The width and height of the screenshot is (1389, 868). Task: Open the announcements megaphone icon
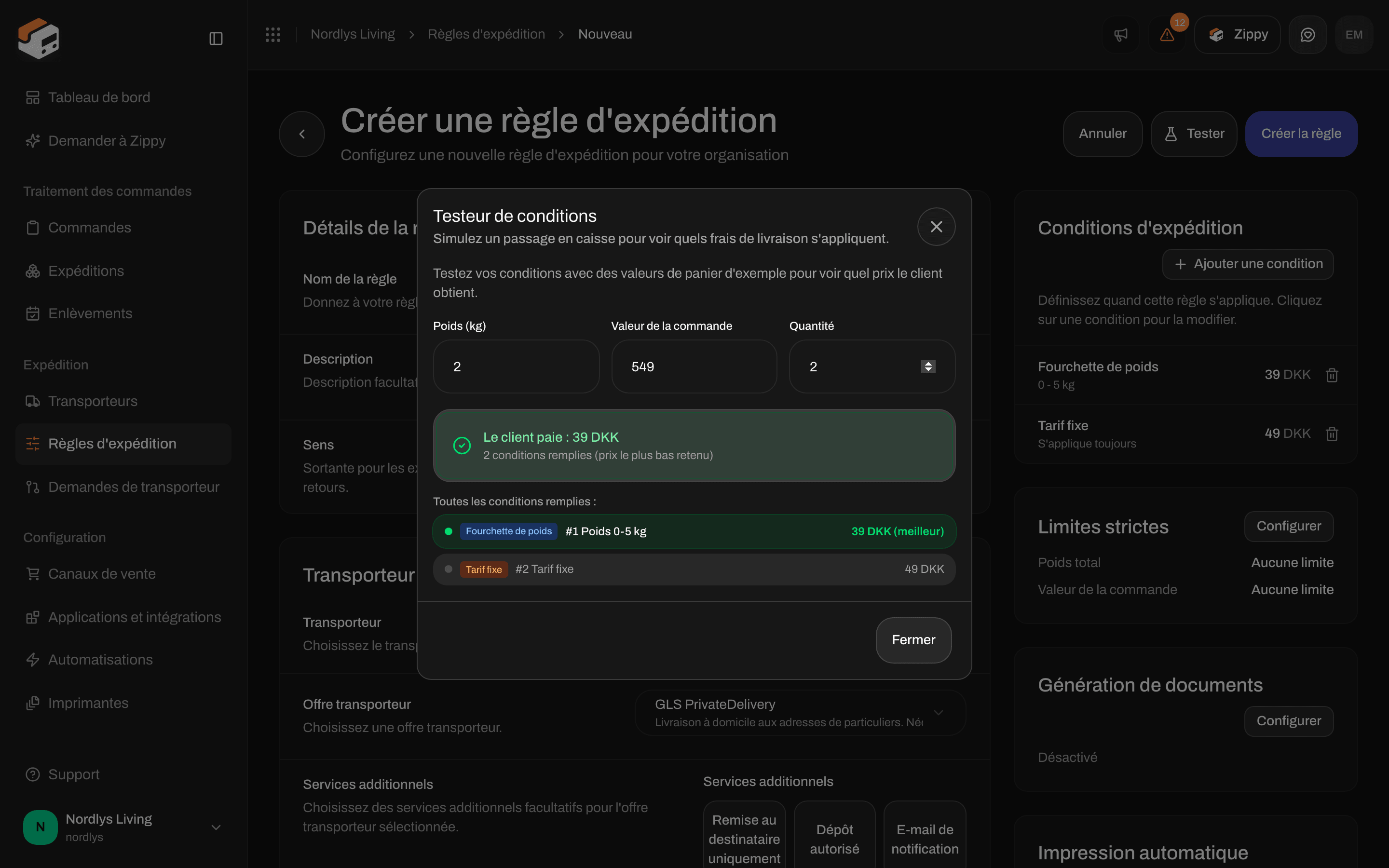[x=1120, y=35]
